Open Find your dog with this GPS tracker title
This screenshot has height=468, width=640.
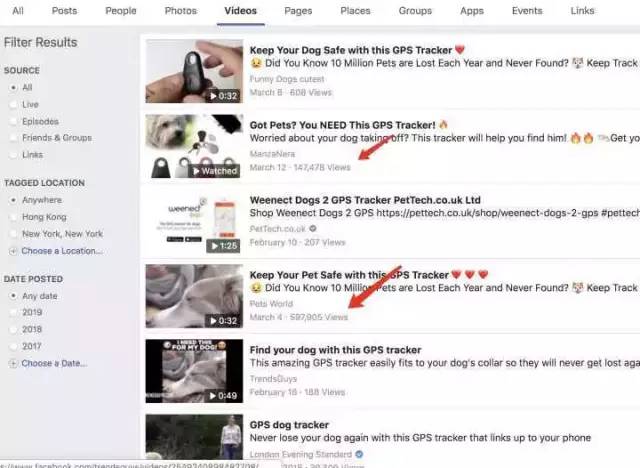335,350
